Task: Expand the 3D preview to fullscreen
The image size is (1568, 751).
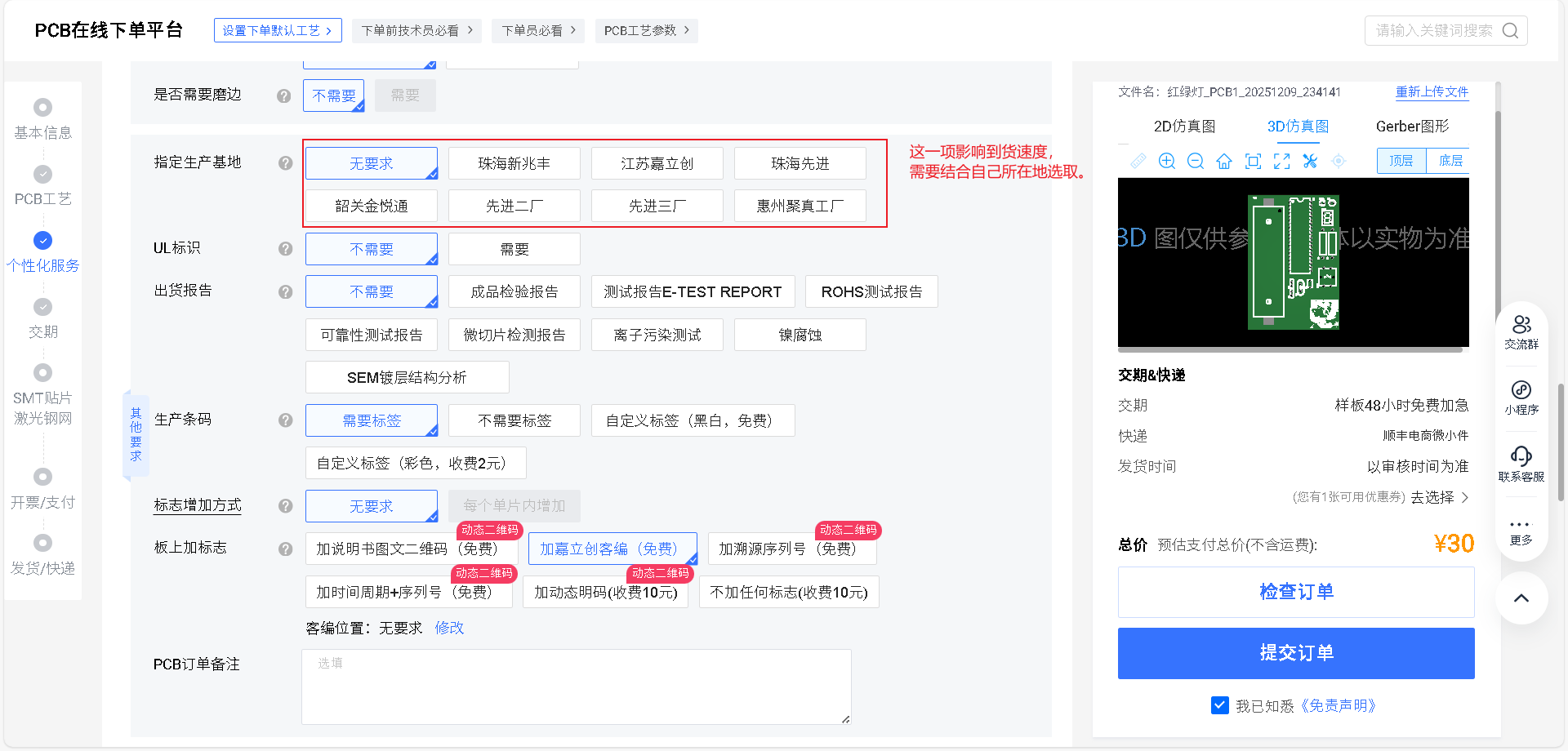Action: click(x=1282, y=161)
